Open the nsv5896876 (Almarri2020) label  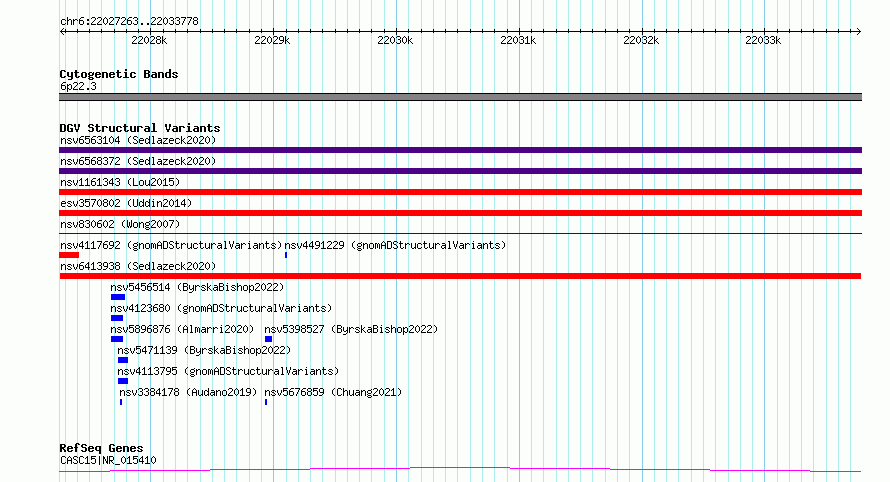(182, 329)
